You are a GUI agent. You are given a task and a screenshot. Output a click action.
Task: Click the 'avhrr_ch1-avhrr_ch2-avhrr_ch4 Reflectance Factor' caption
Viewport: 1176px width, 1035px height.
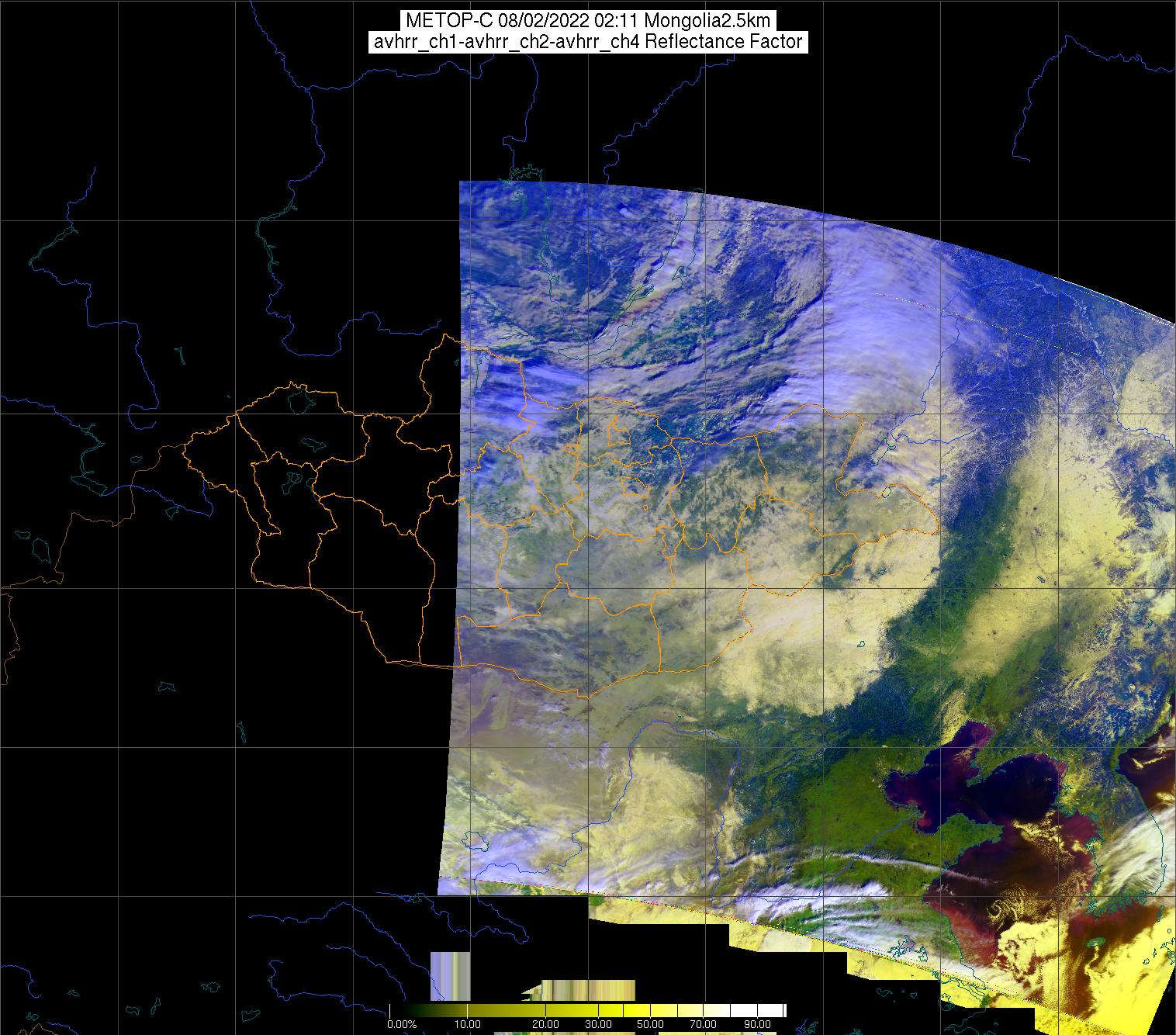coord(588,42)
